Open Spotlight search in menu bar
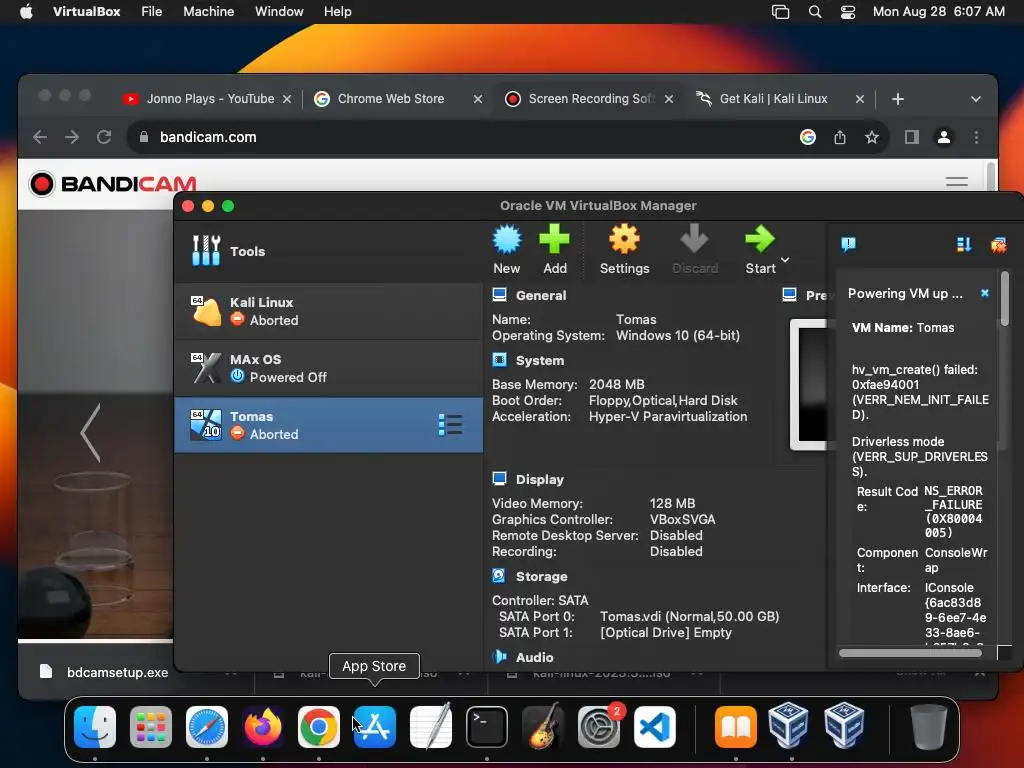Image resolution: width=1024 pixels, height=768 pixels. (x=814, y=12)
